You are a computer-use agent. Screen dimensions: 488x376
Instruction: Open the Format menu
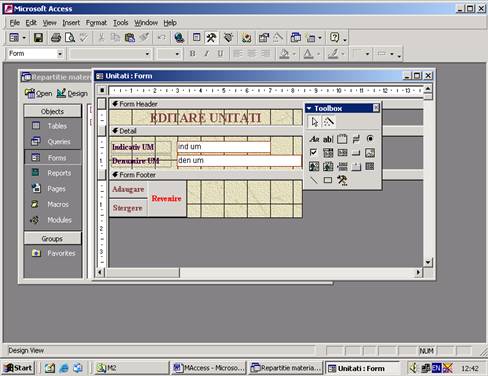pos(96,23)
